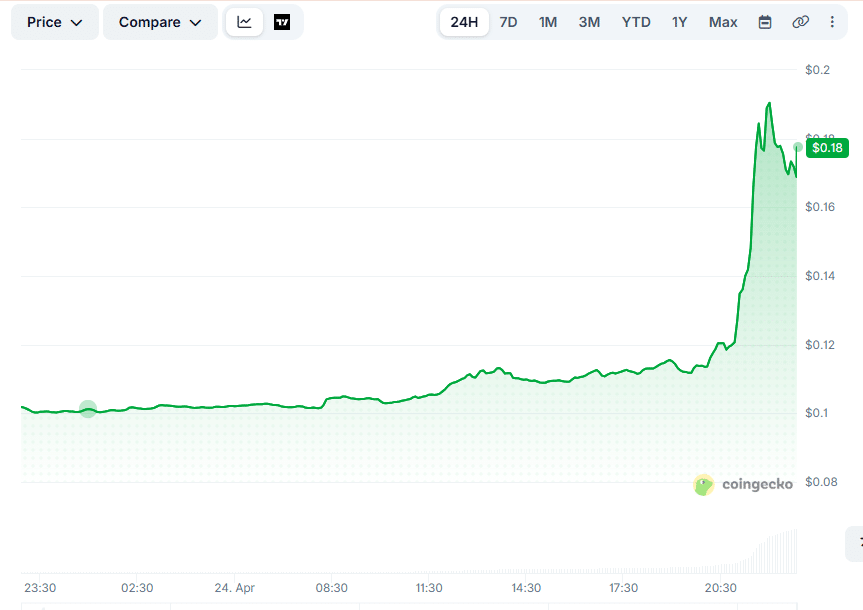
Task: Click the Max timeframe button
Action: tap(722, 21)
